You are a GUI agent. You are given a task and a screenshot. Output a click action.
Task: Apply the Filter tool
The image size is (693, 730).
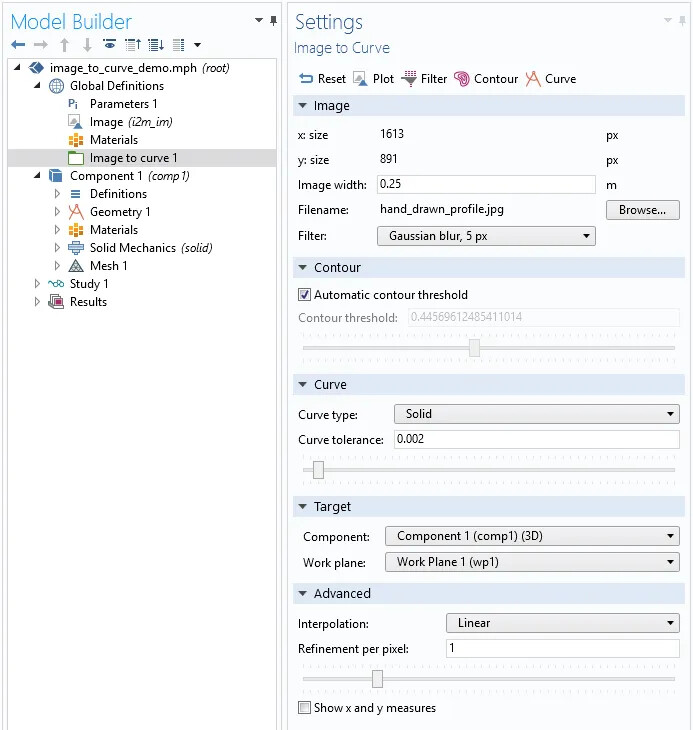409,79
